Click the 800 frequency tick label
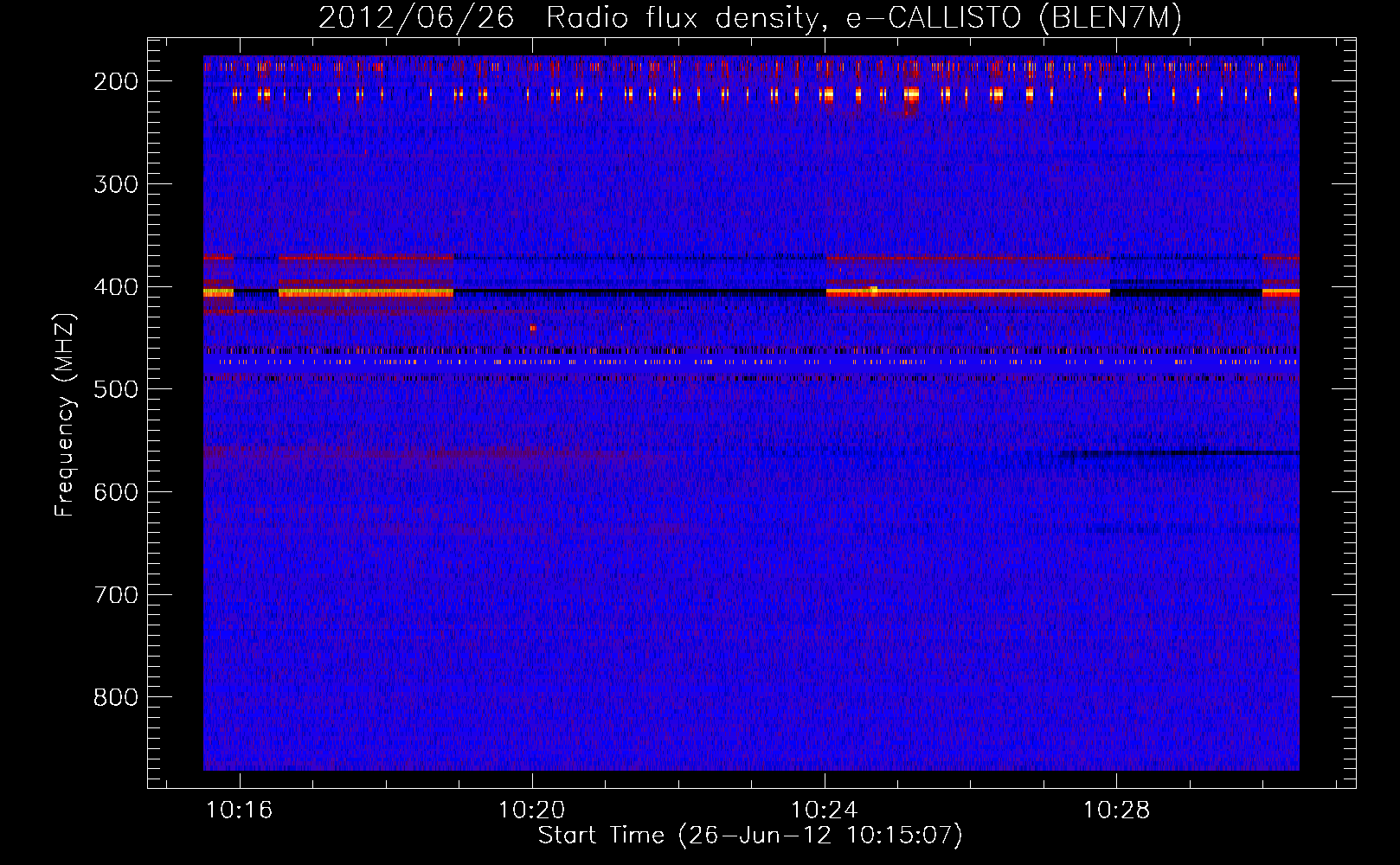 [x=116, y=697]
